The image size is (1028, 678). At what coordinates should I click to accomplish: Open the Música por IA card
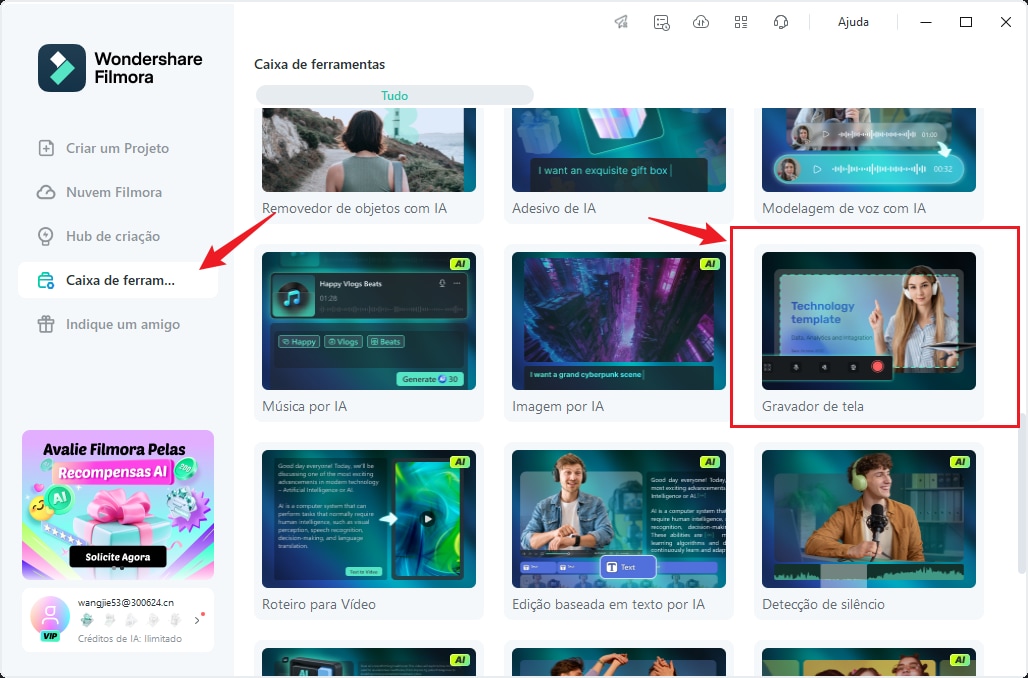click(x=368, y=333)
